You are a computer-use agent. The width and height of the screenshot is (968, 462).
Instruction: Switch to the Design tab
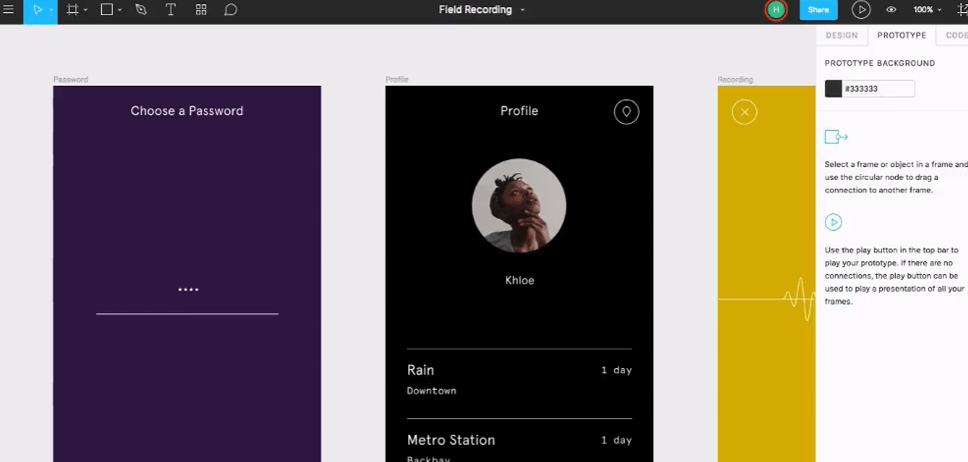pyautogui.click(x=841, y=35)
